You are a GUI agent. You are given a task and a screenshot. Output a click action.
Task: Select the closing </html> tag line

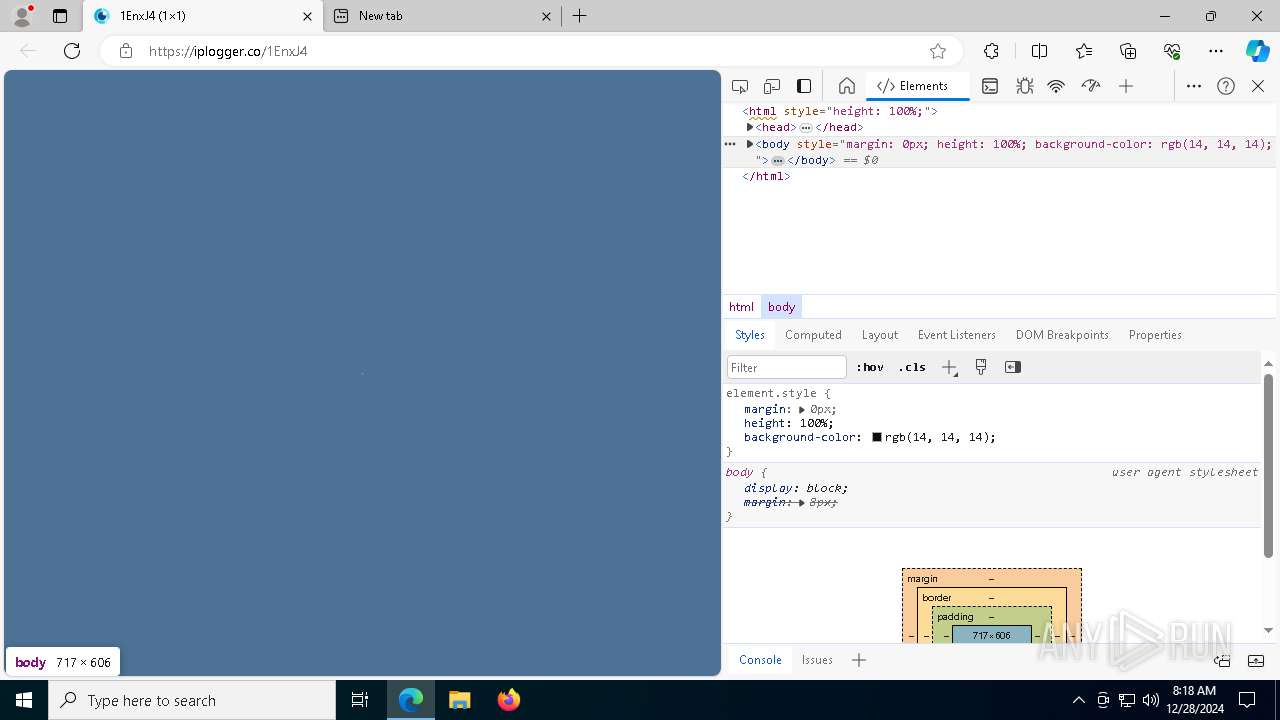766,176
